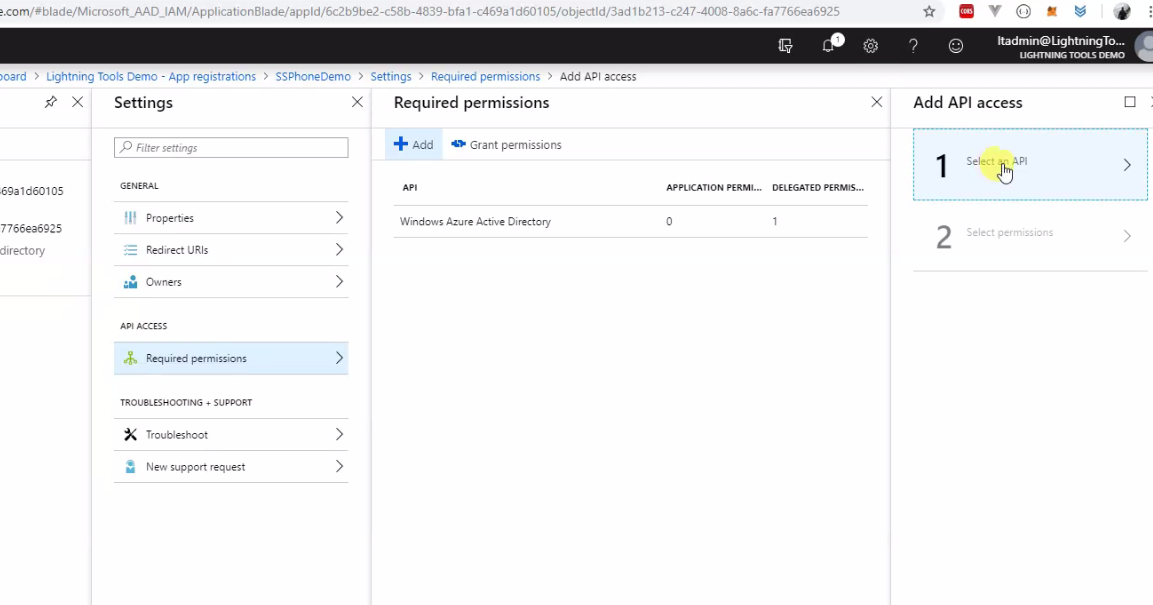Screen dimensions: 1153x605
Task: Open New support request
Action: 231,467
